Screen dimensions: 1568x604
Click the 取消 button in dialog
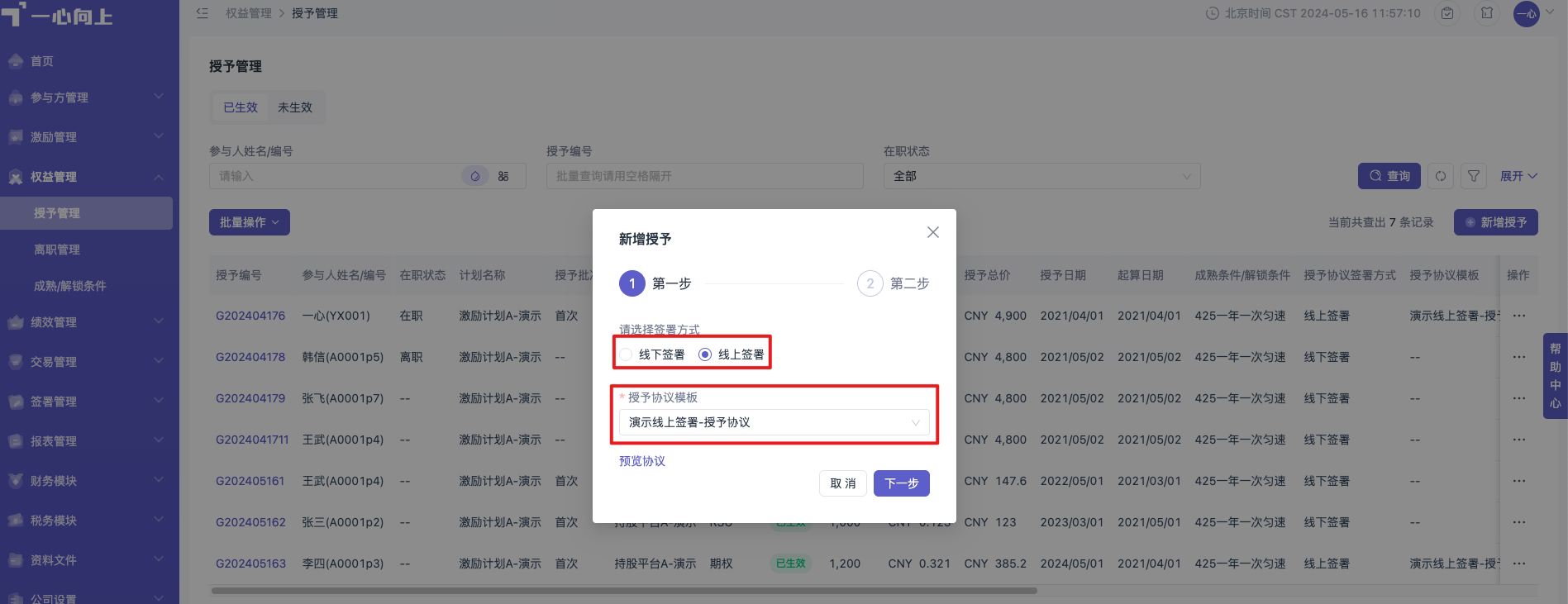point(843,483)
